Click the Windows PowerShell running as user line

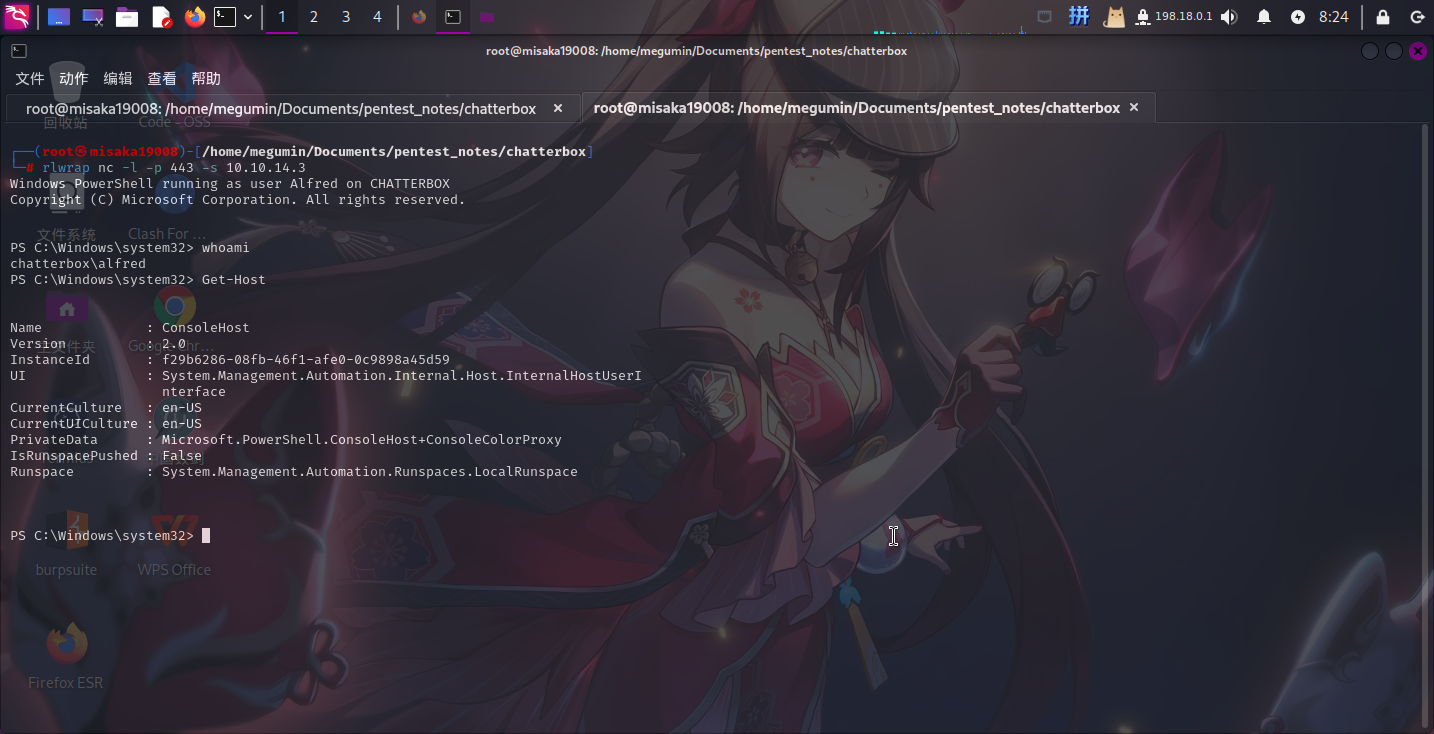230,184
